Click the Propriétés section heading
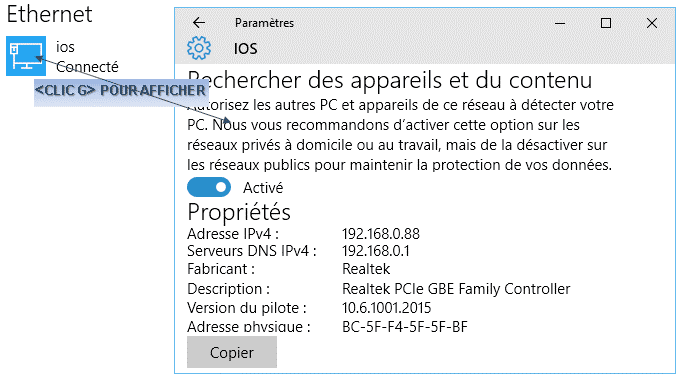Viewport: 680px width, 378px height. (239, 212)
